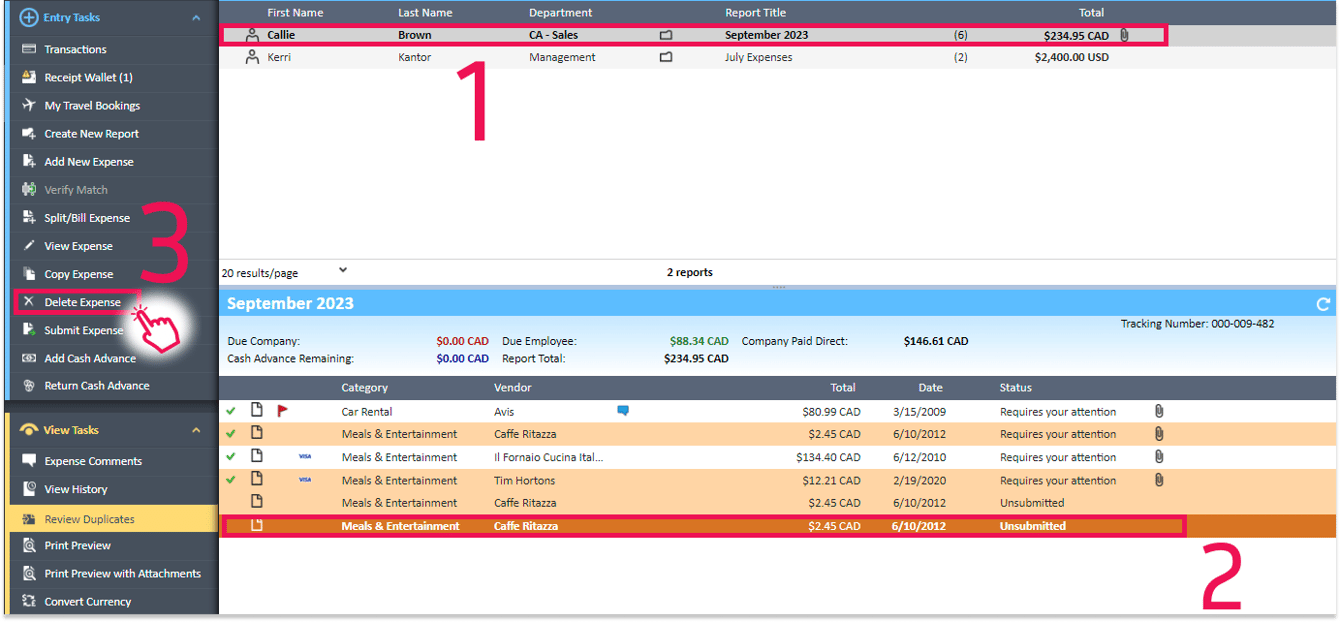Screen dimensions: 1340x622
Task: Choose Delete Expense from Entry Tasks
Action: (x=83, y=302)
